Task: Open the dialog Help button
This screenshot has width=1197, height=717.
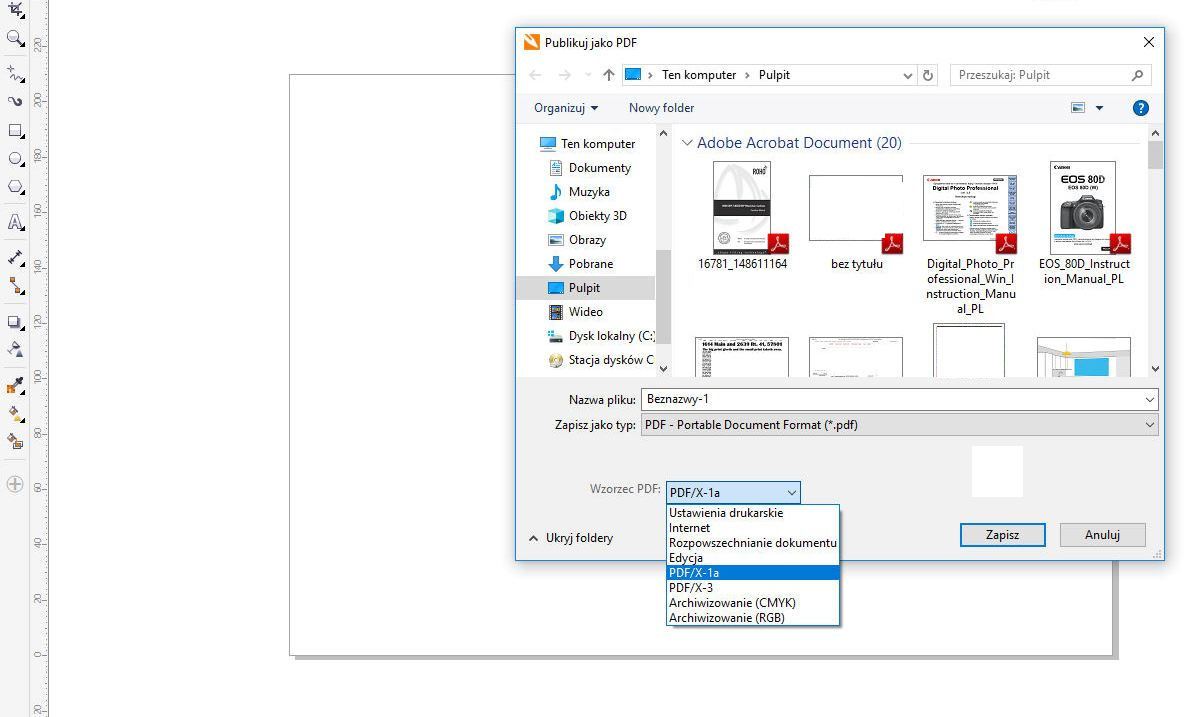Action: tap(1140, 108)
